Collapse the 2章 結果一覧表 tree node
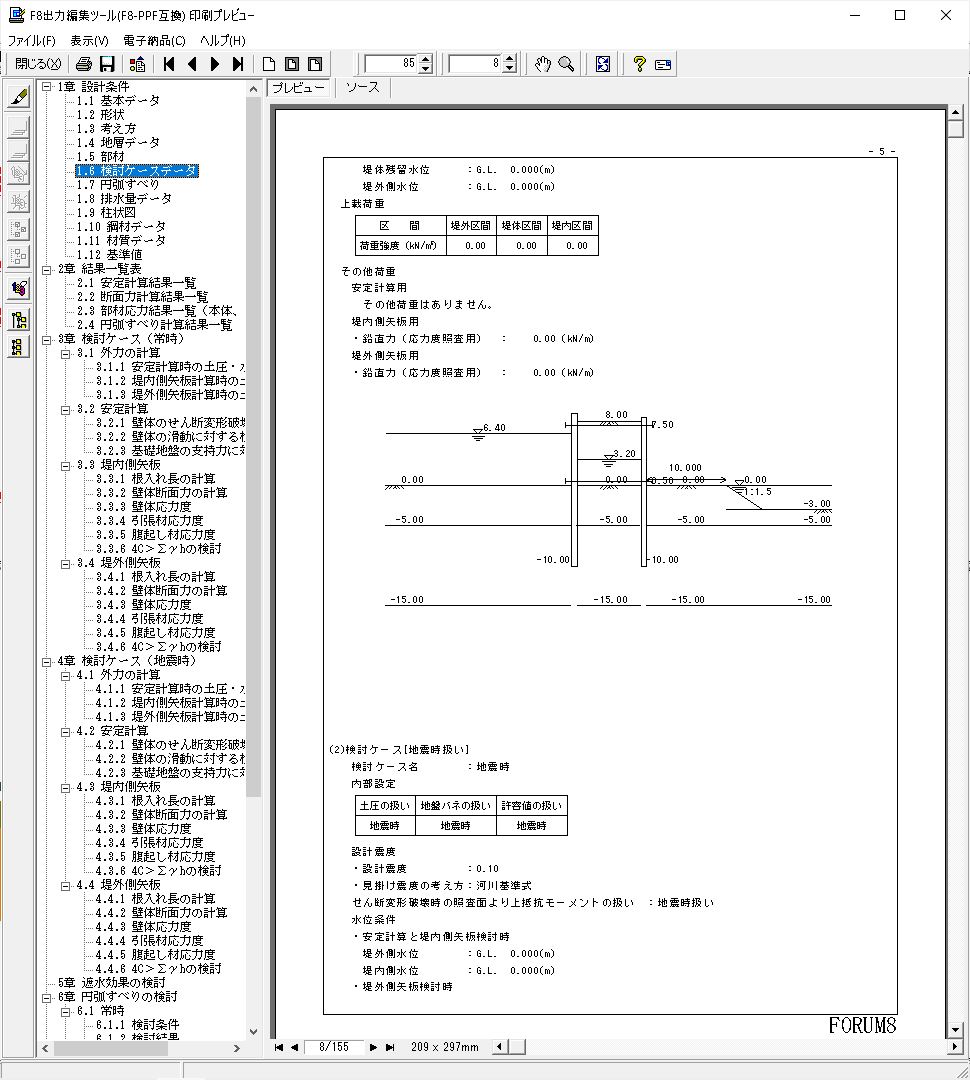This screenshot has height=1080, width=970. 47,269
